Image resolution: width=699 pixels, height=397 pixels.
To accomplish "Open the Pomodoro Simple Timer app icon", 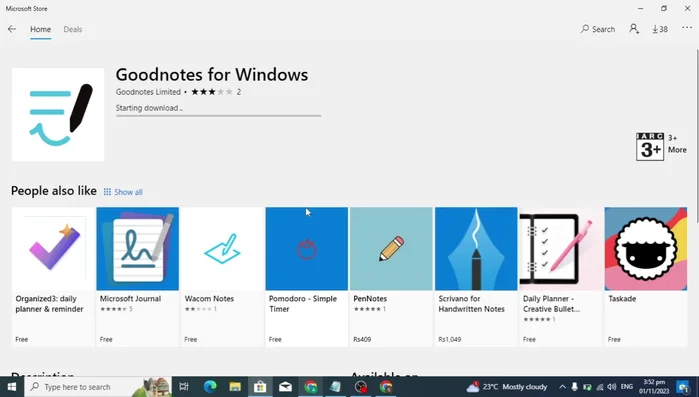I will point(307,249).
